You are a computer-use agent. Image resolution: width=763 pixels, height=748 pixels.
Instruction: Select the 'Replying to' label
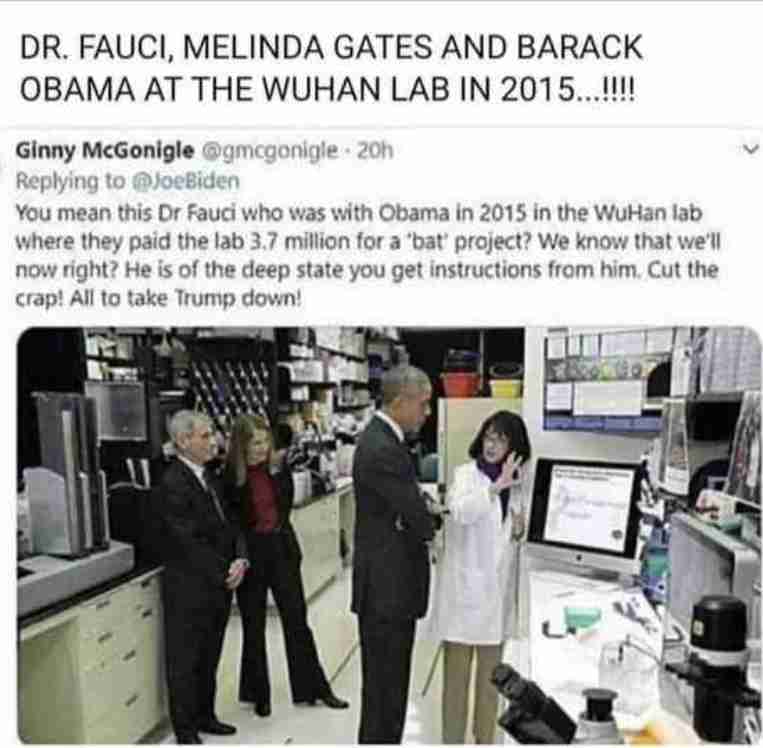[71, 181]
